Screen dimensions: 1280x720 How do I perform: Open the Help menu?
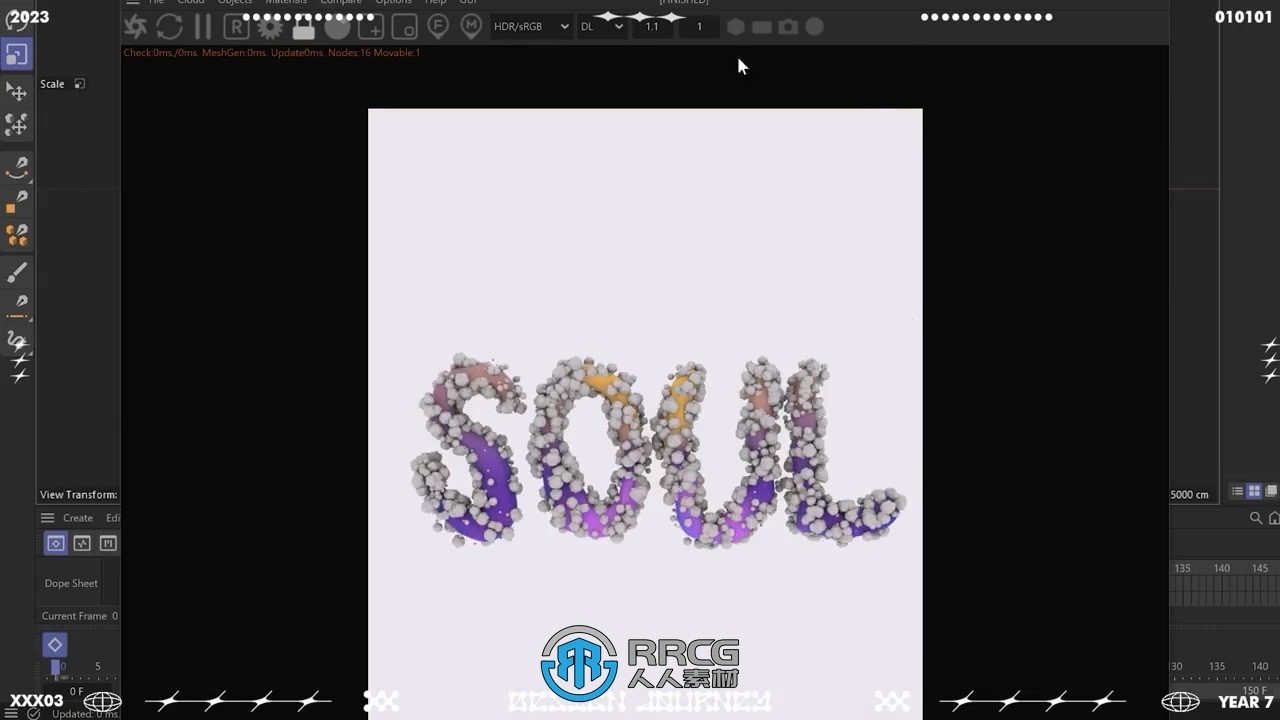(436, 3)
